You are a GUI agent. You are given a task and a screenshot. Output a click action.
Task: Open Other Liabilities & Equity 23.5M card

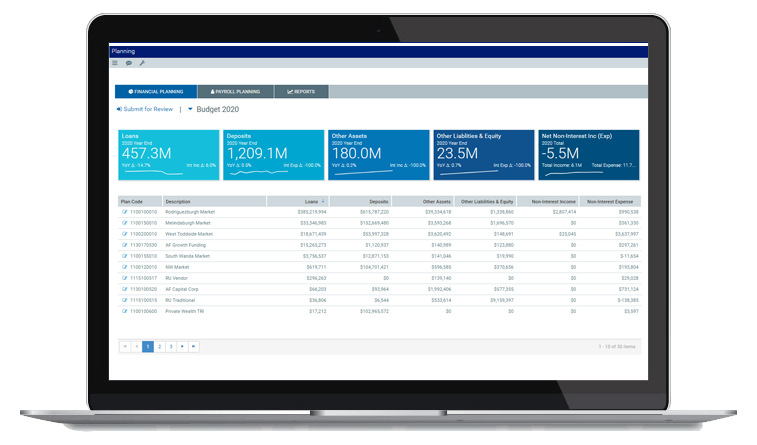coord(484,155)
